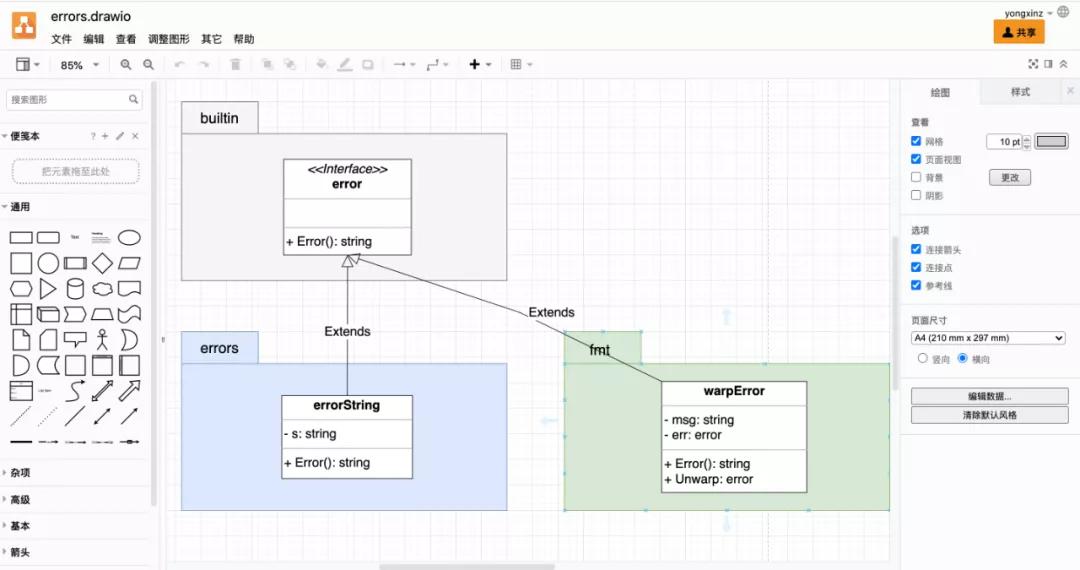Collapse the toolbar with double-chevron icon

pos(1063,64)
